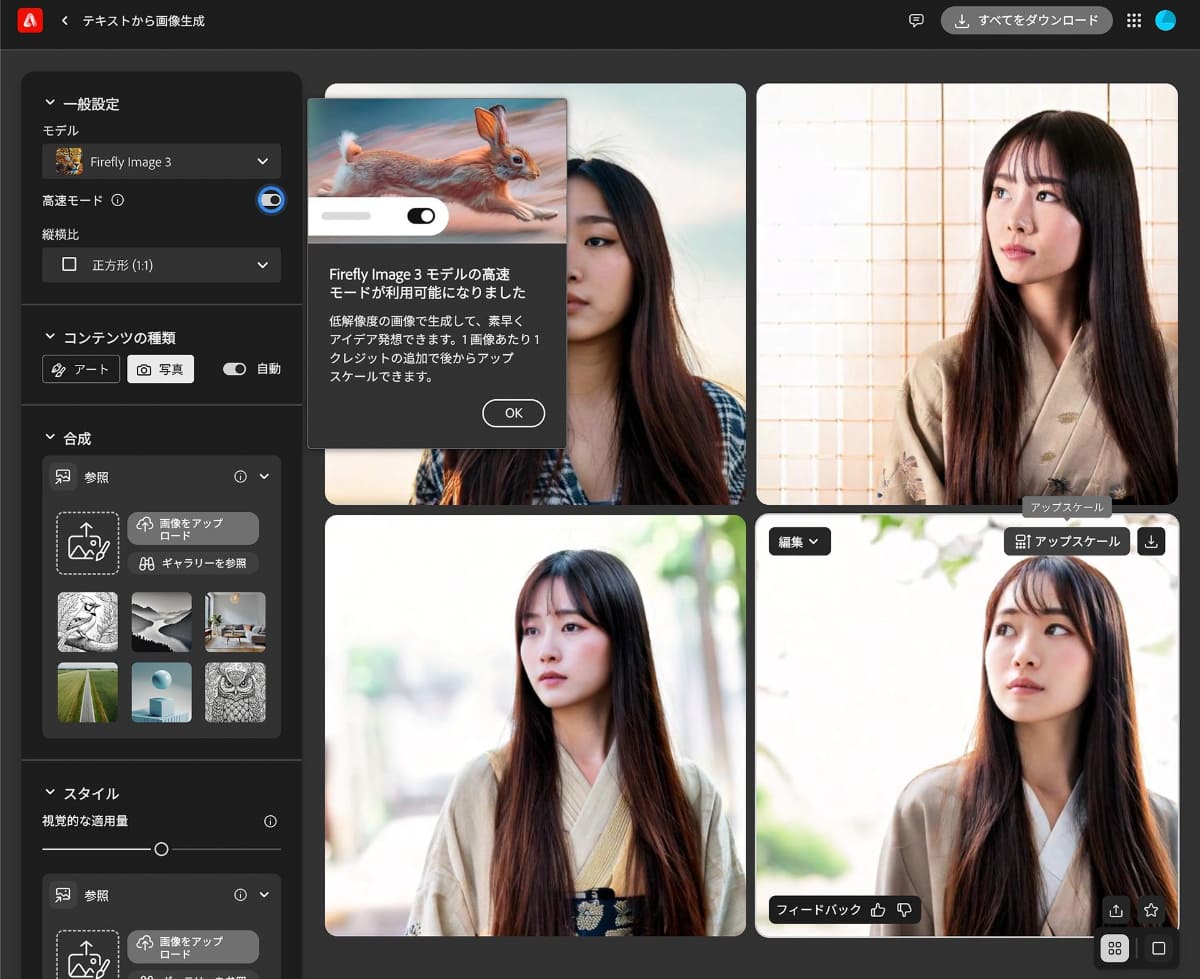
Task: Open the 編集 dropdown on the image
Action: [x=798, y=541]
